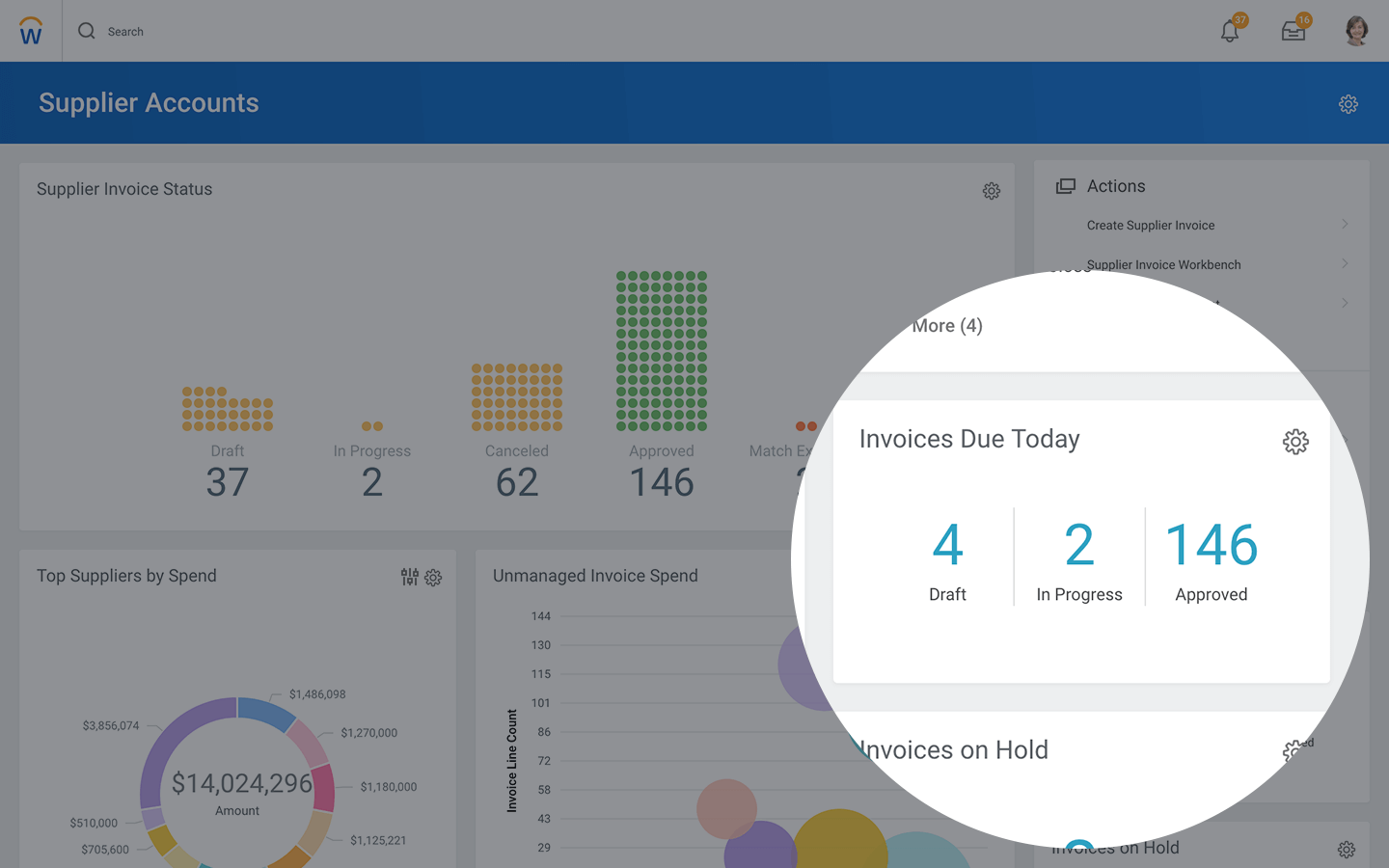Click the Search field

tap(125, 32)
